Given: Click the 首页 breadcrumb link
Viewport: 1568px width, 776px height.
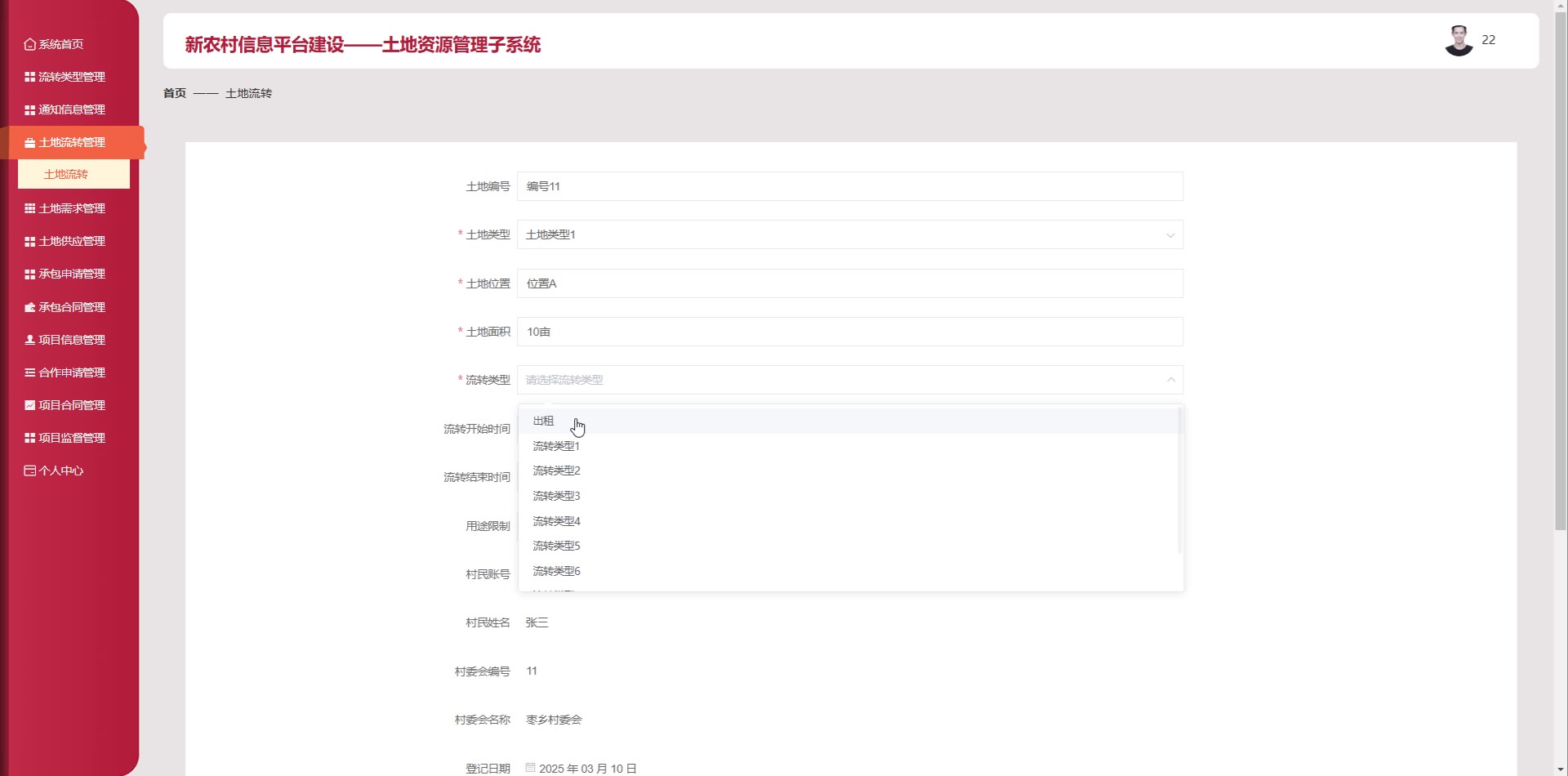Looking at the screenshot, I should (x=175, y=93).
